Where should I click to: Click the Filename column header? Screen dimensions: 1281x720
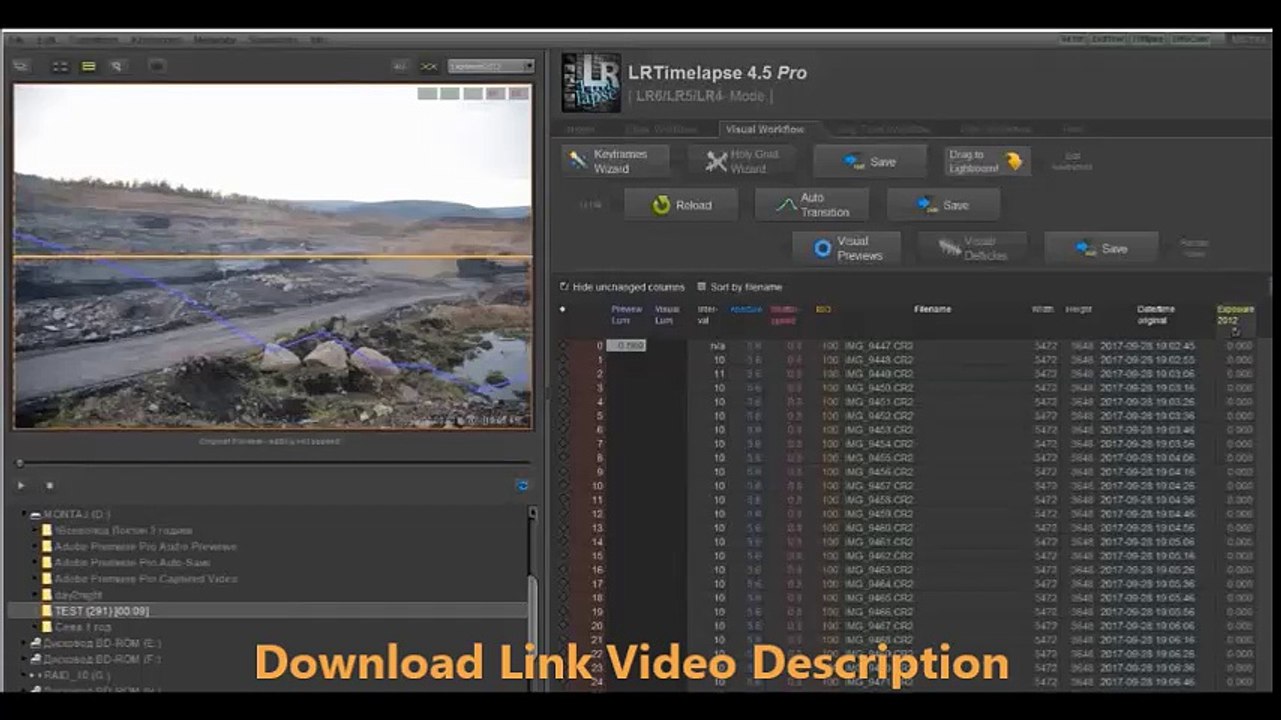click(x=932, y=309)
